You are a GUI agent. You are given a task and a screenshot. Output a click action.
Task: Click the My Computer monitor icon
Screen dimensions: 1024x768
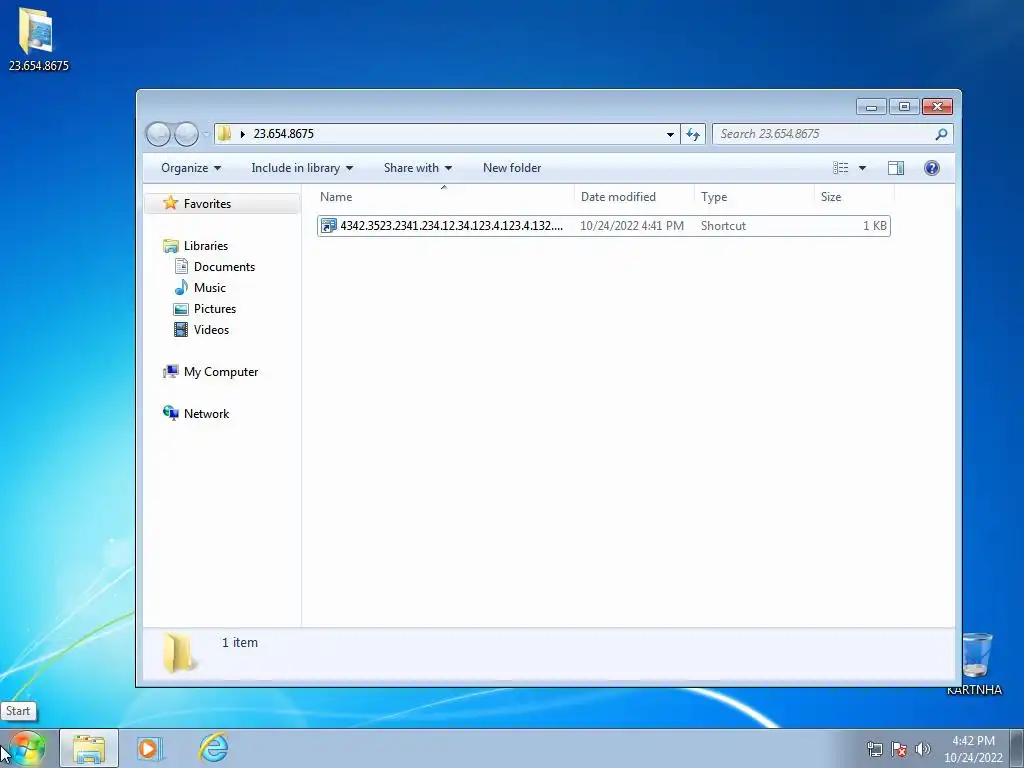[170, 372]
